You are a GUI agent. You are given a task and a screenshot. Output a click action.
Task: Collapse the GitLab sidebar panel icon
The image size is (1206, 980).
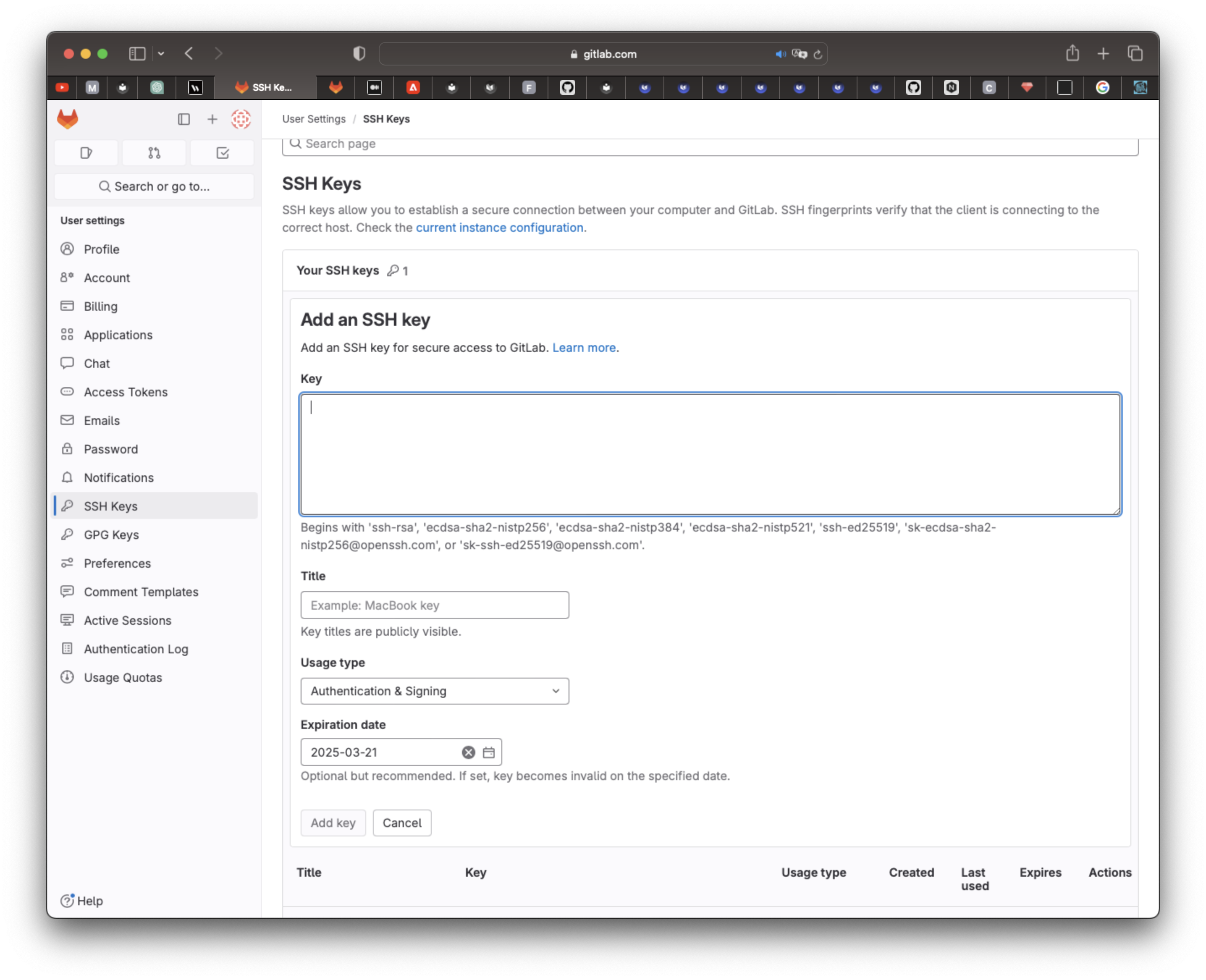click(184, 119)
